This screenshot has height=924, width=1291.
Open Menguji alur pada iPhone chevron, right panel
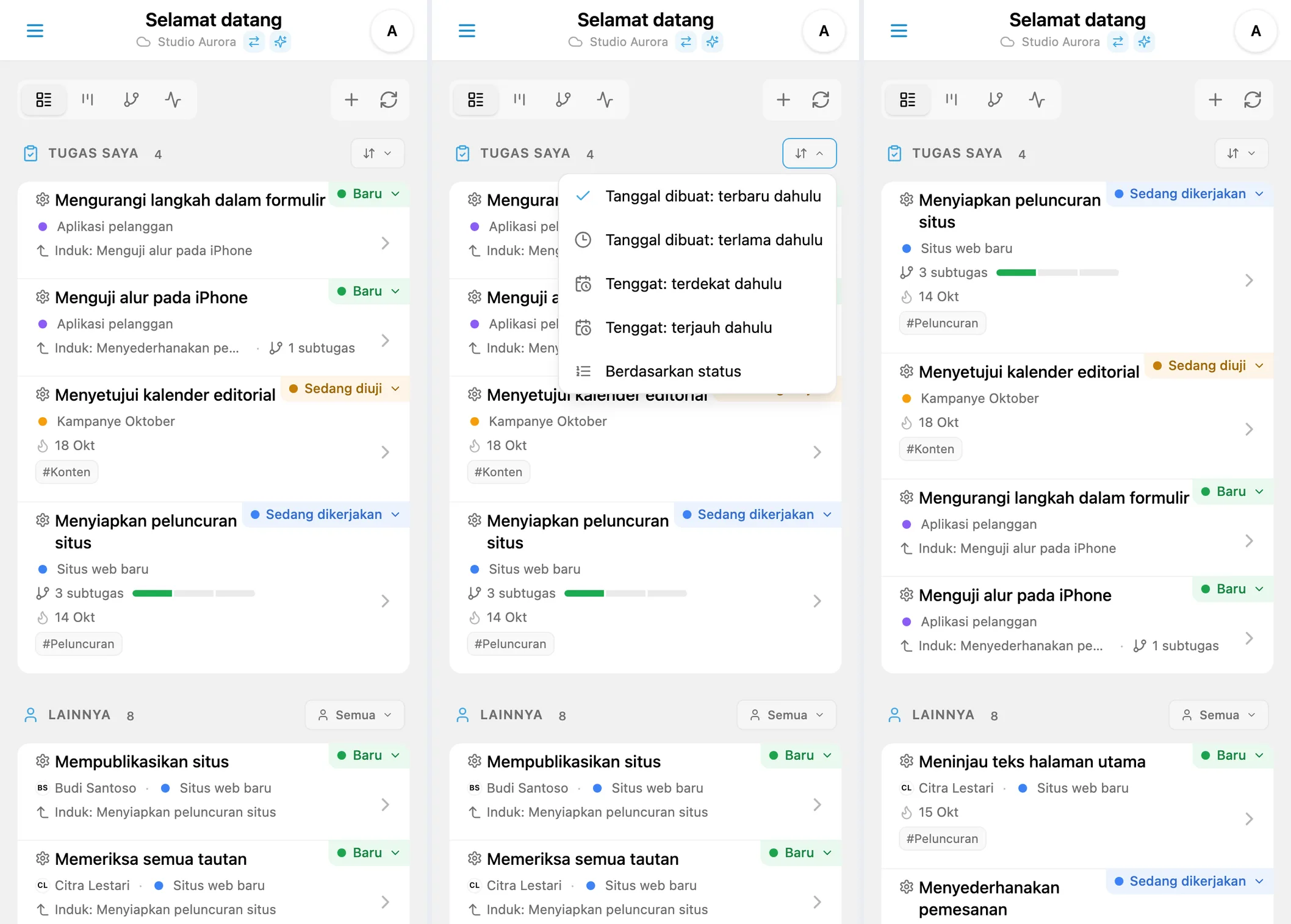pos(1249,639)
